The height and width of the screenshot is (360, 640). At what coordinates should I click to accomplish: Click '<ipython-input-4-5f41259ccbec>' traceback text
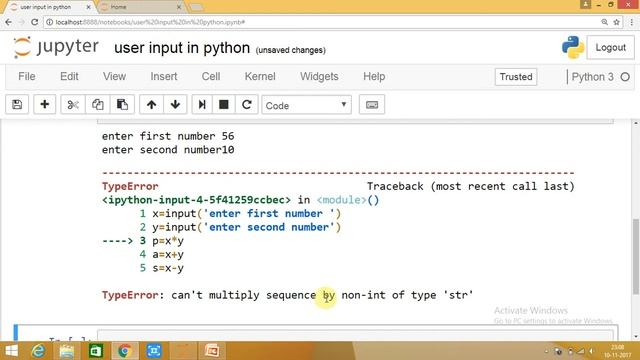[196, 200]
